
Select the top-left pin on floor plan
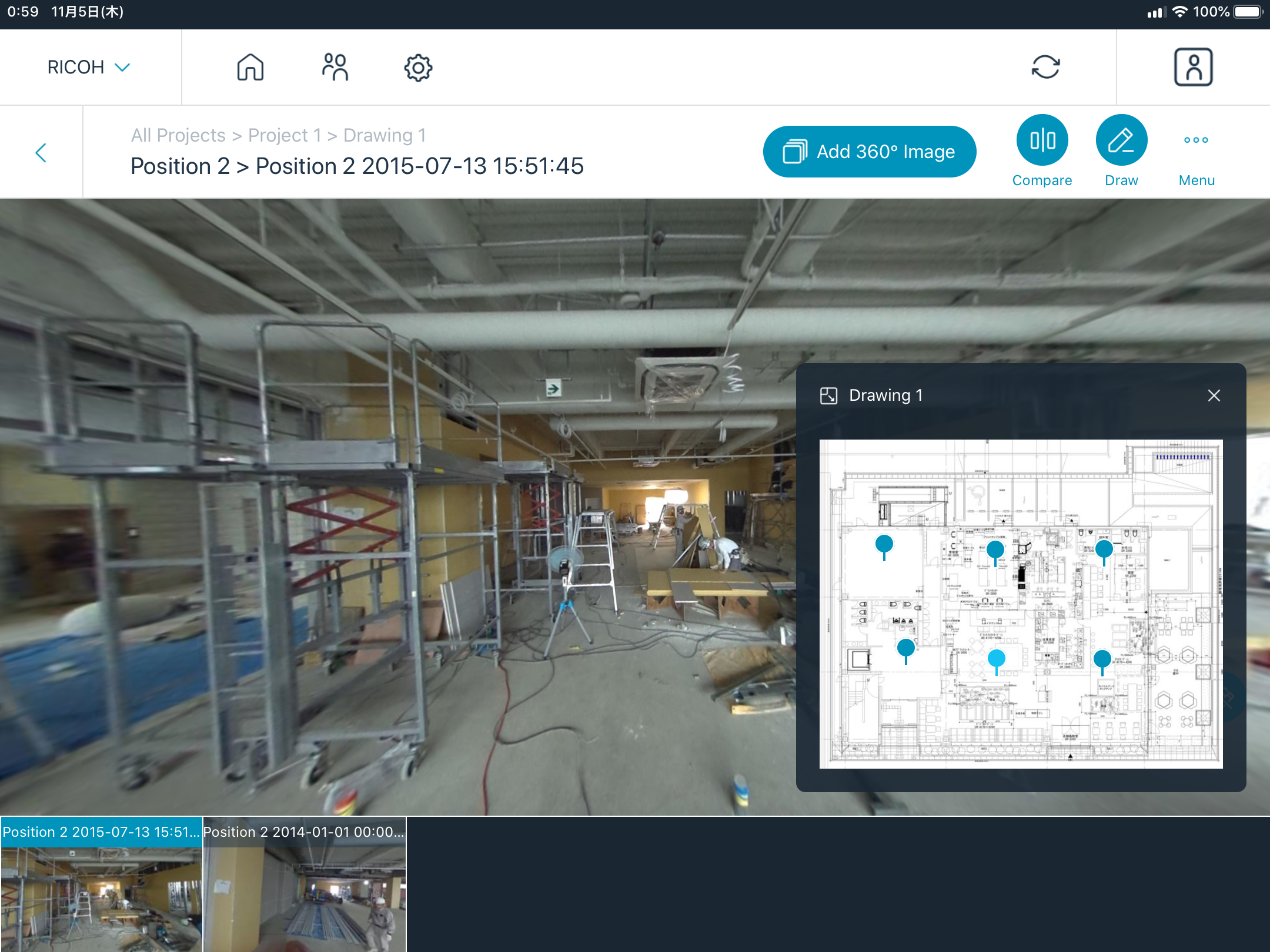pos(884,544)
